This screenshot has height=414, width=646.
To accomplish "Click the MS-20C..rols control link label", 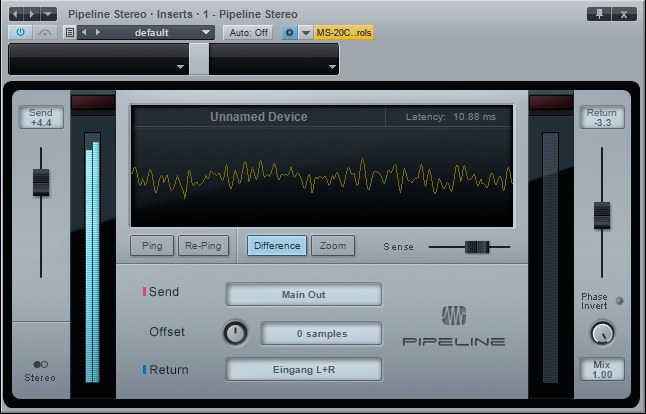I will point(344,32).
